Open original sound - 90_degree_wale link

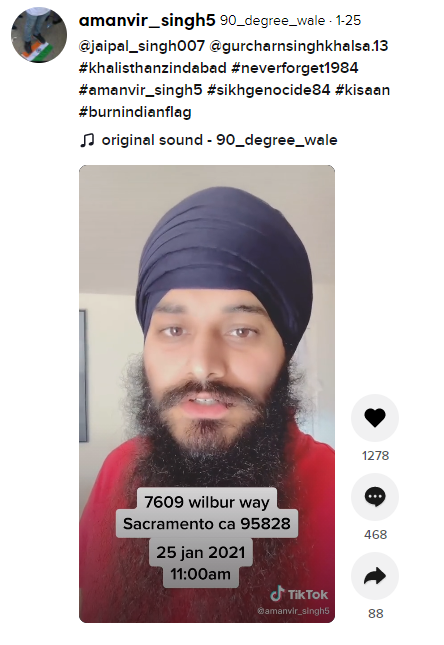(220, 140)
